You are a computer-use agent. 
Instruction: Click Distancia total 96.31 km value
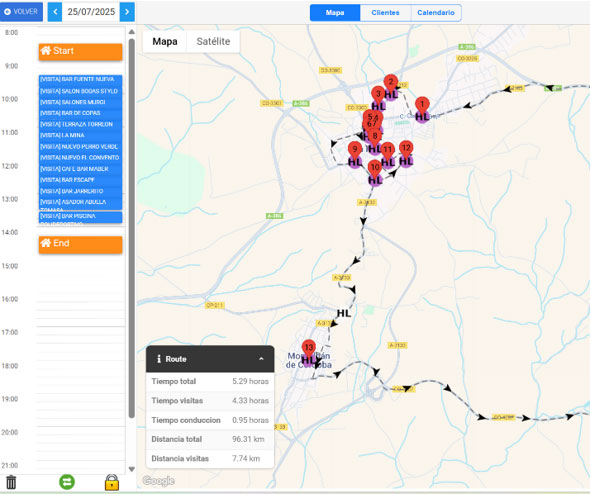coord(248,439)
